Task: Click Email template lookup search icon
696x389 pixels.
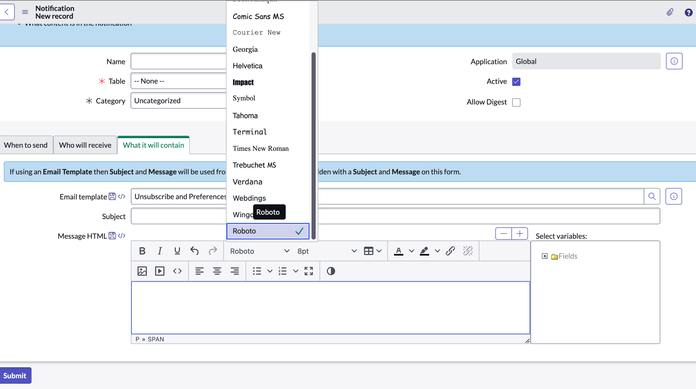Action: coord(652,196)
